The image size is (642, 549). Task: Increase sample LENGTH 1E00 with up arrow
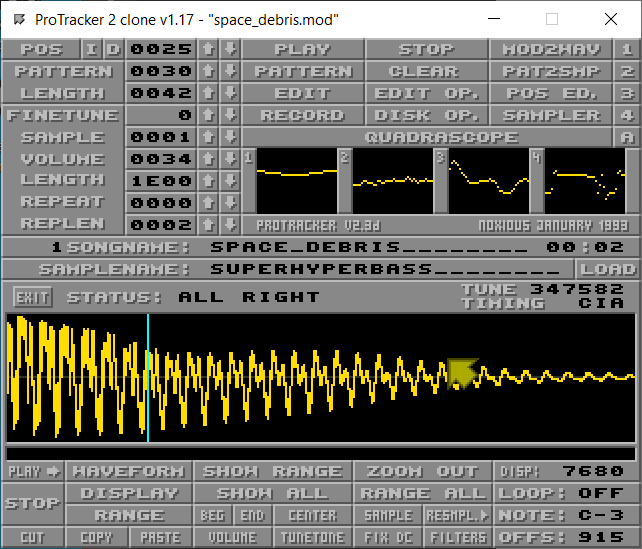click(208, 181)
